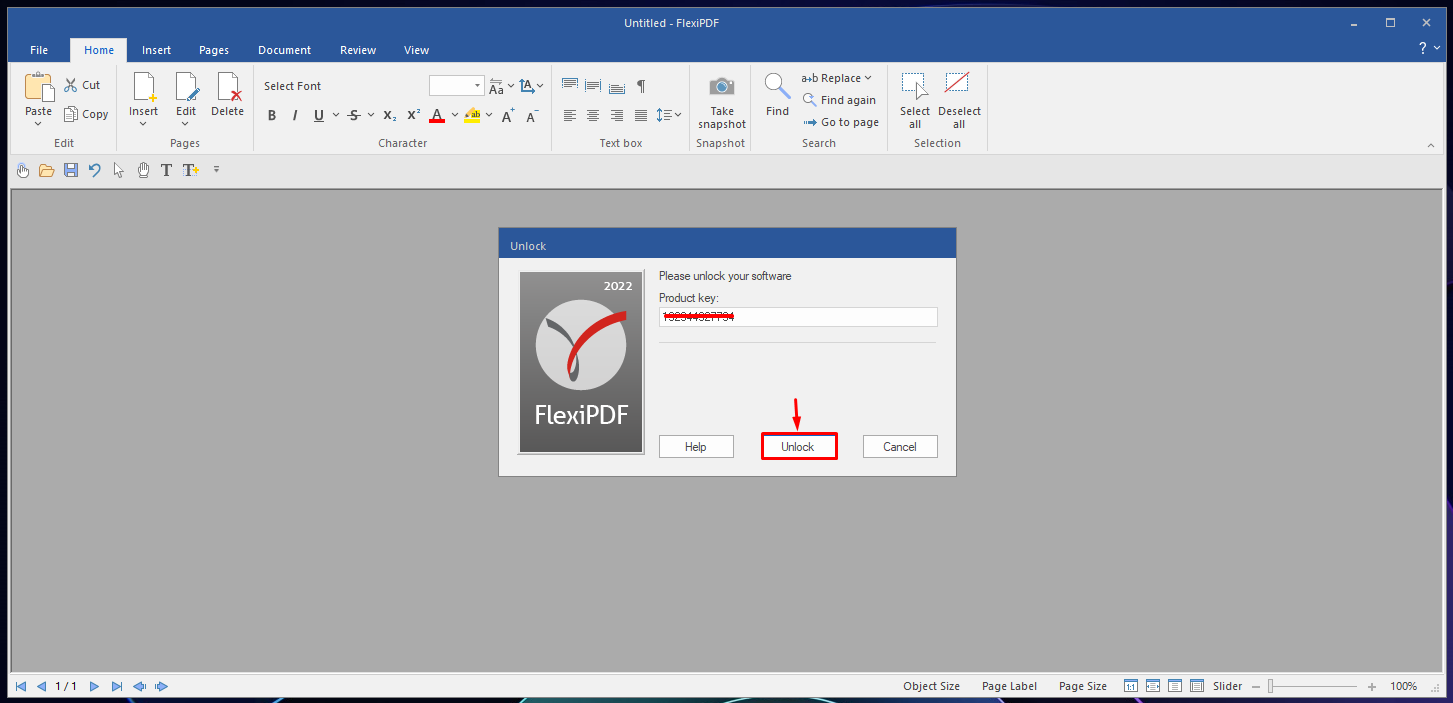This screenshot has width=1453, height=703.
Task: Go to first page in status bar
Action: point(21,686)
